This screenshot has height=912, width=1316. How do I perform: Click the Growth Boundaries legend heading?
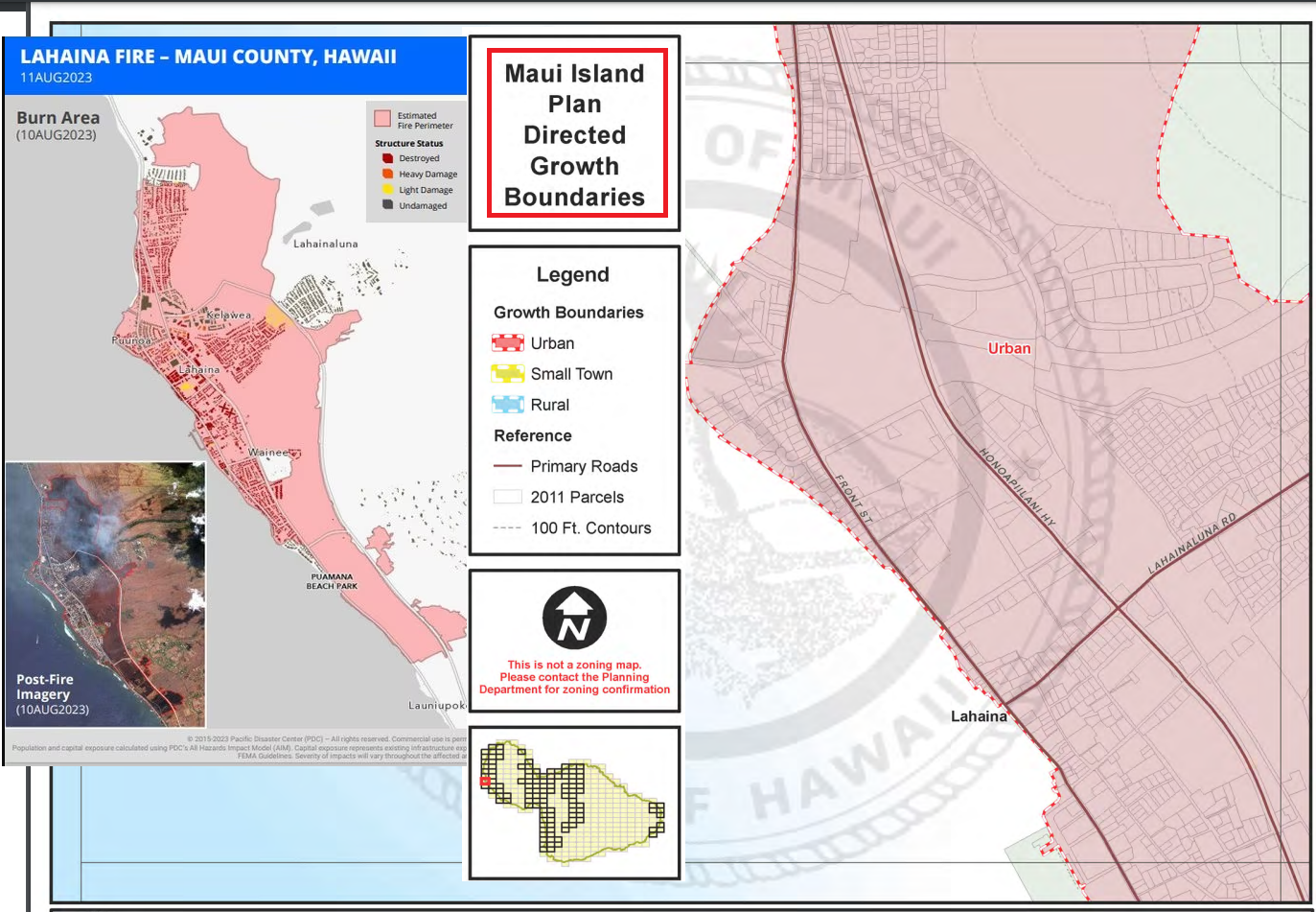(568, 313)
